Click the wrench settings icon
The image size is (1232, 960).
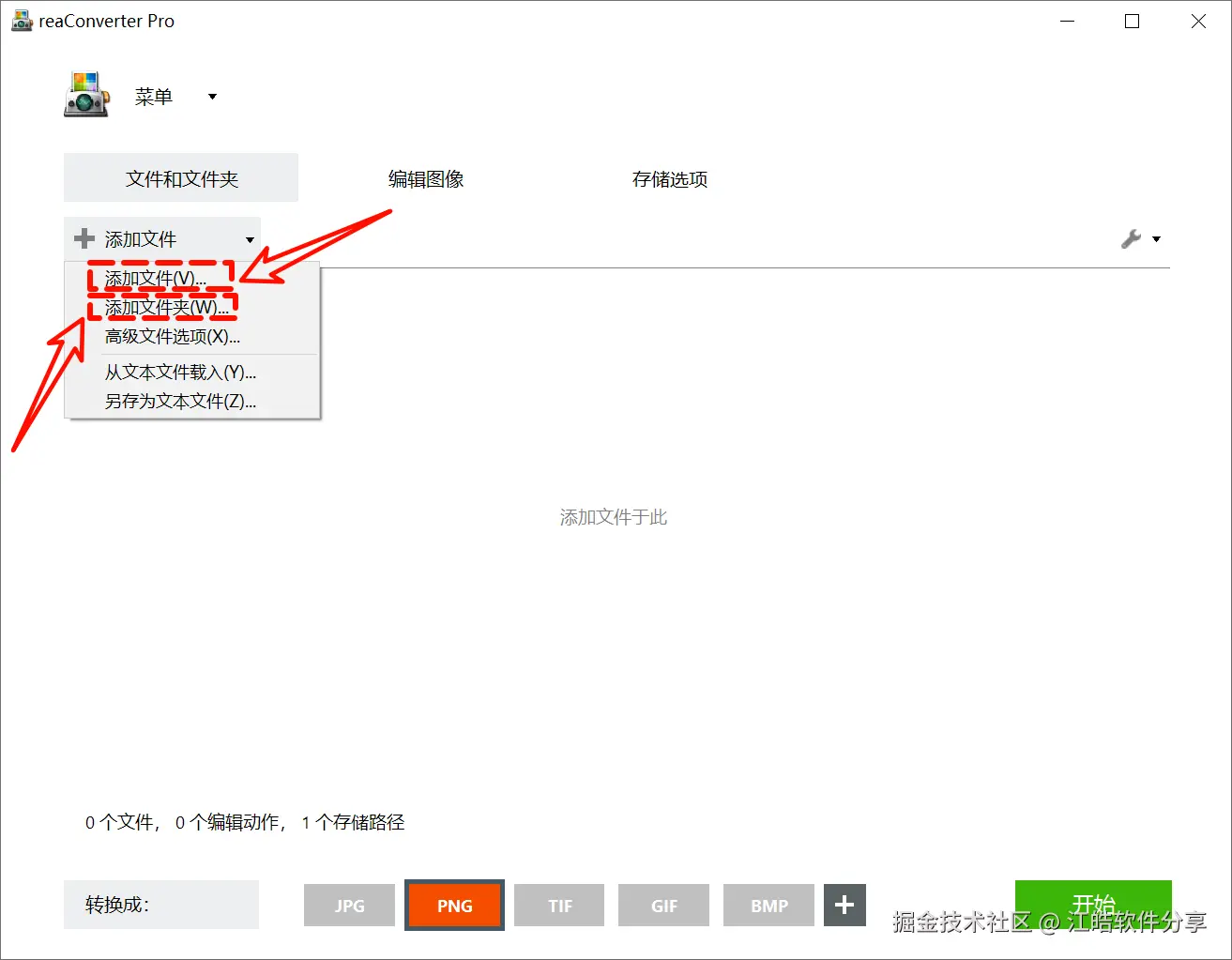pyautogui.click(x=1131, y=239)
